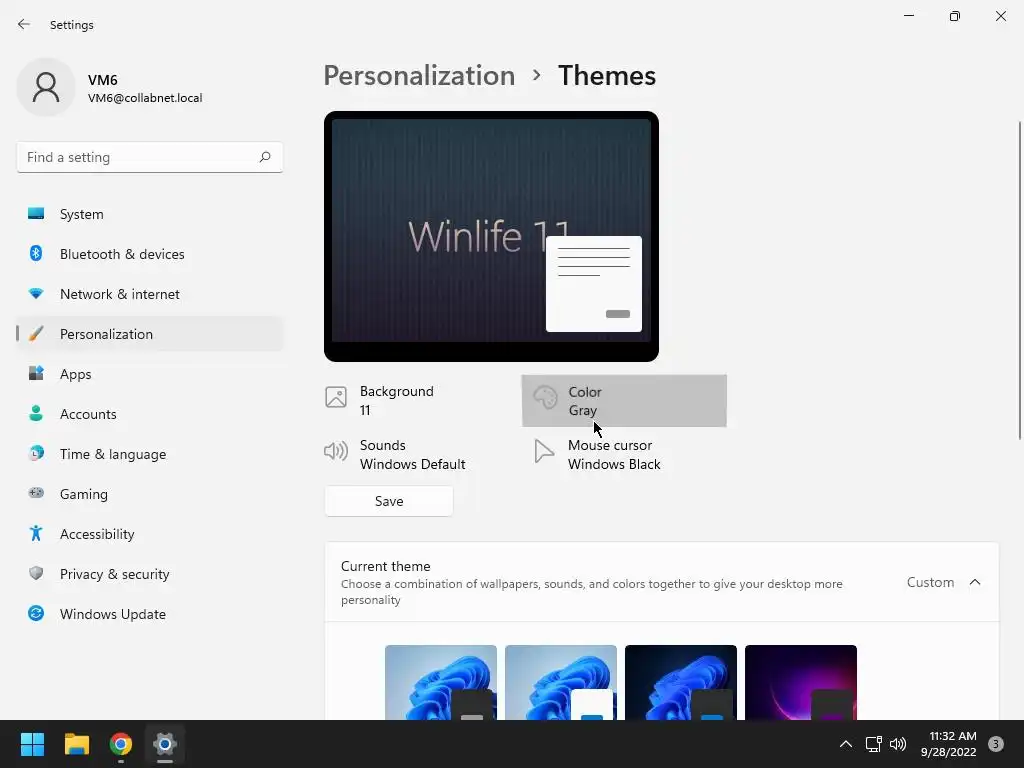Image resolution: width=1024 pixels, height=768 pixels.
Task: Click the Accessibility figure icon
Action: pyautogui.click(x=36, y=534)
